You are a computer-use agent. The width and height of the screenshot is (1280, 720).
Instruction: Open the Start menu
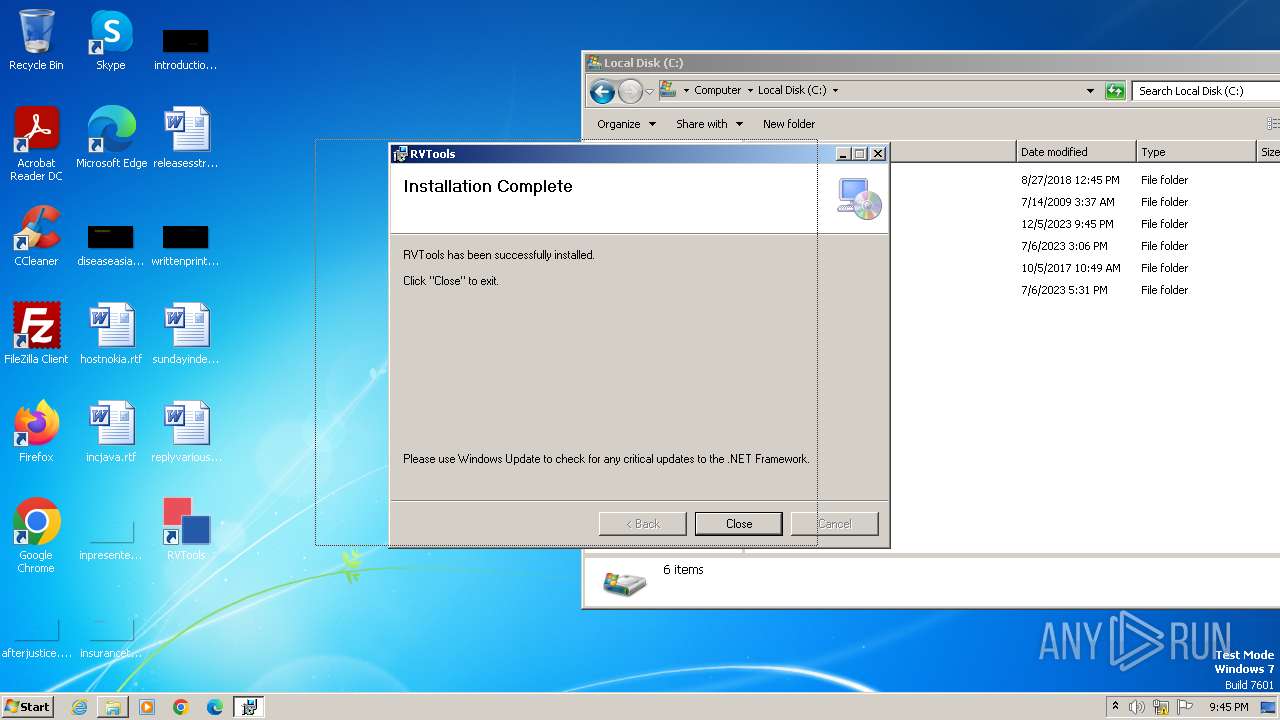click(28, 707)
